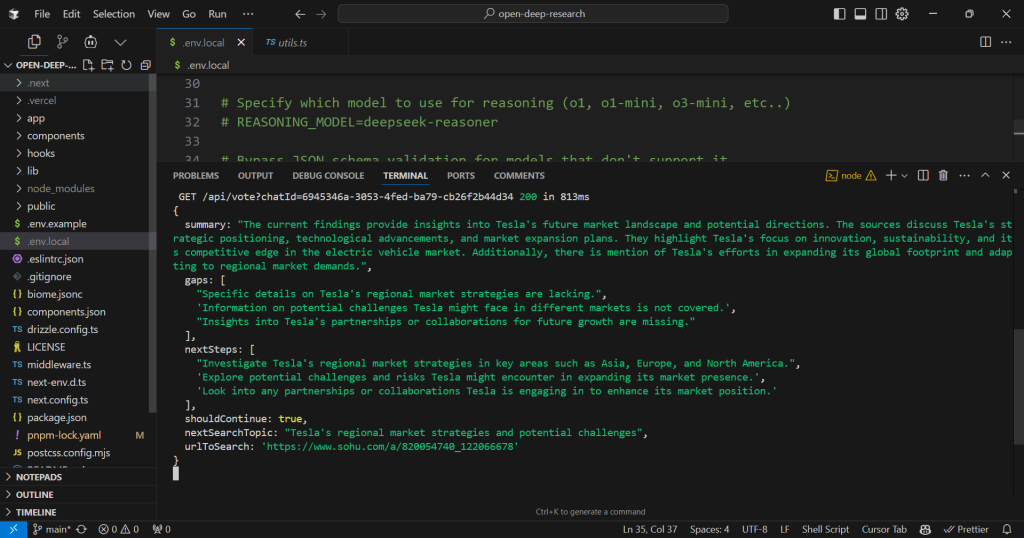Maximize the panel with the up chevron
Image resolution: width=1024 pixels, height=538 pixels.
click(x=984, y=175)
